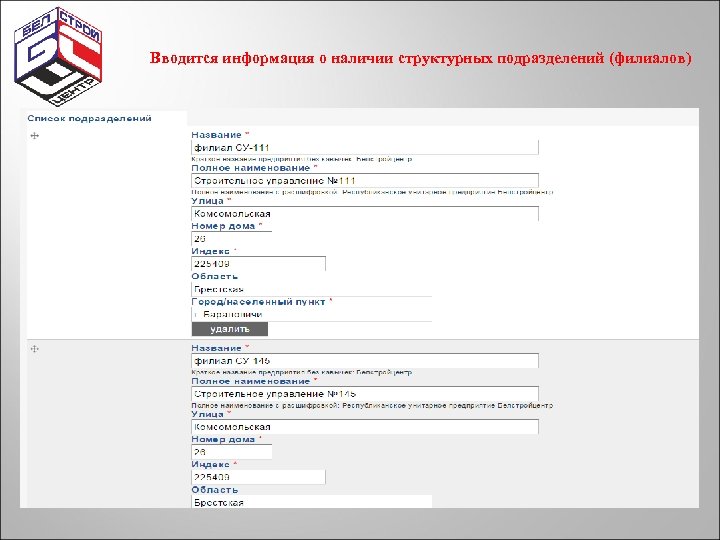Click the БелСтройЦентр logo

[58, 56]
